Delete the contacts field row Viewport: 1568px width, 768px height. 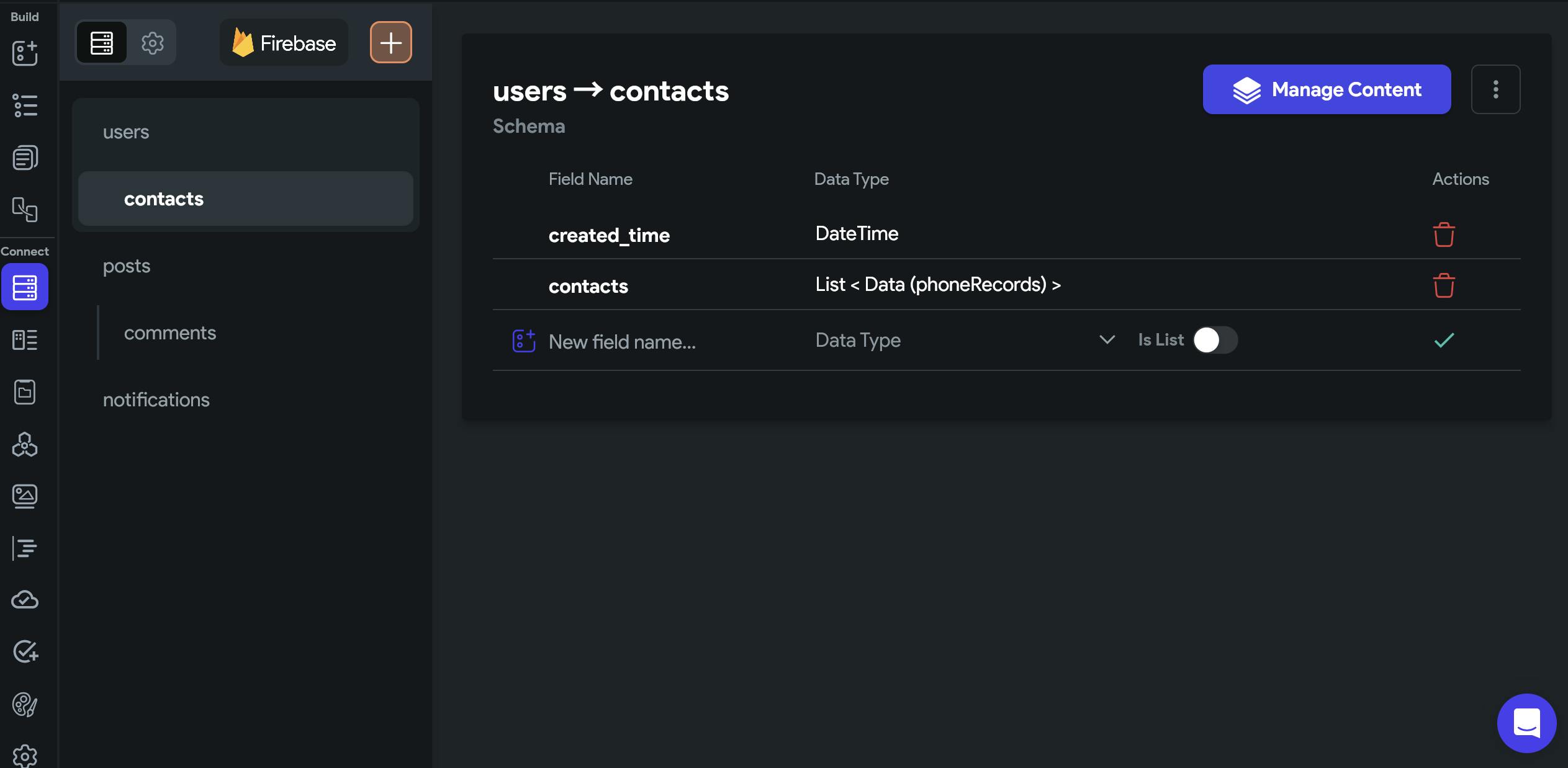(1443, 285)
